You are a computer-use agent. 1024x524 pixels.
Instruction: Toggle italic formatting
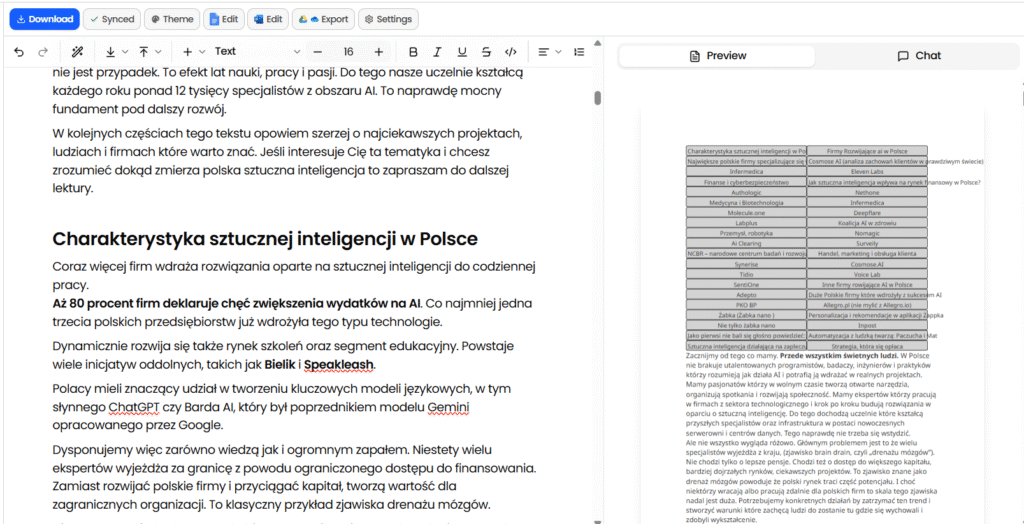pyautogui.click(x=437, y=52)
